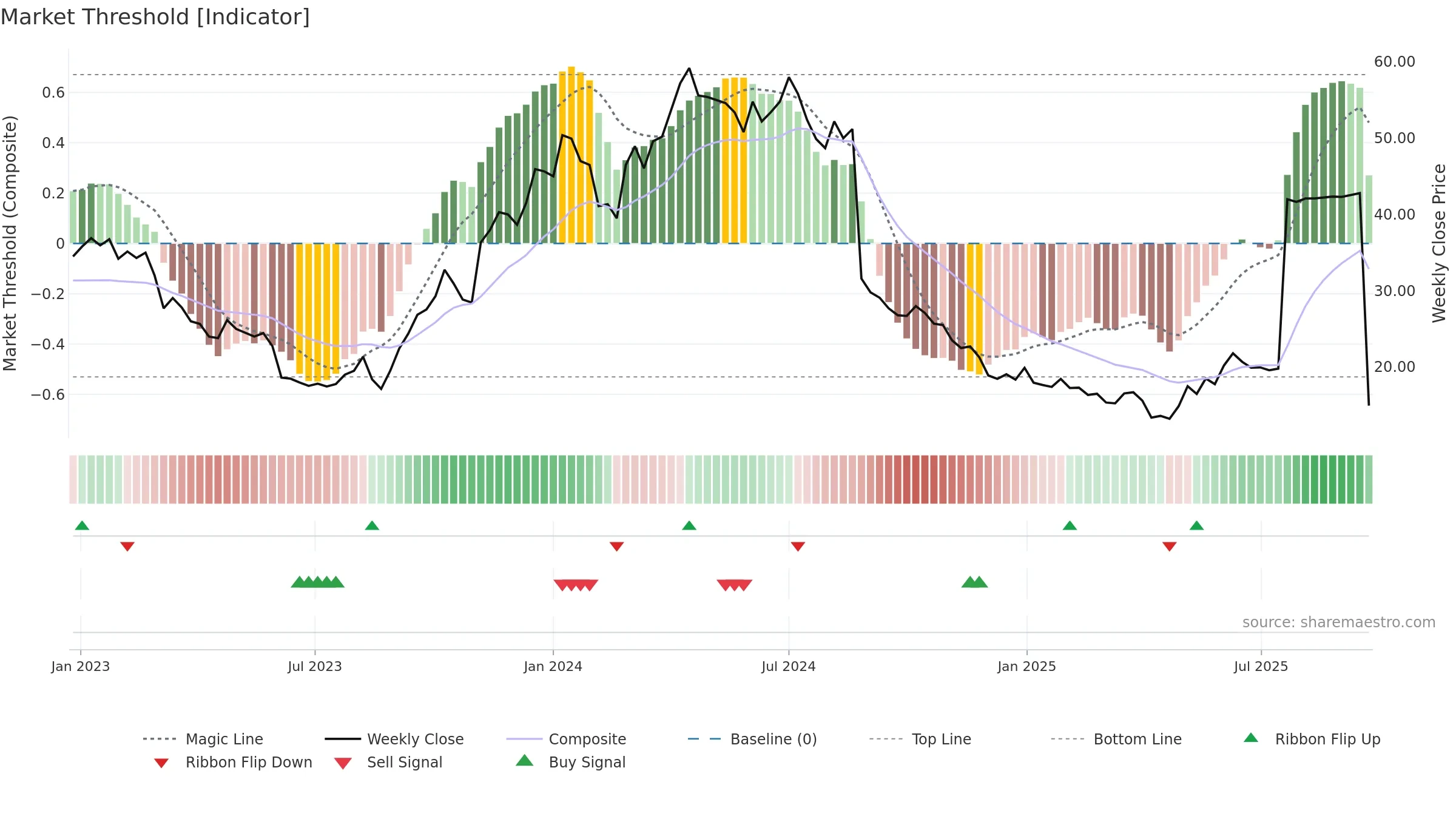The height and width of the screenshot is (819, 1456).
Task: Click the sell signal cluster in May 2024
Action: click(735, 585)
